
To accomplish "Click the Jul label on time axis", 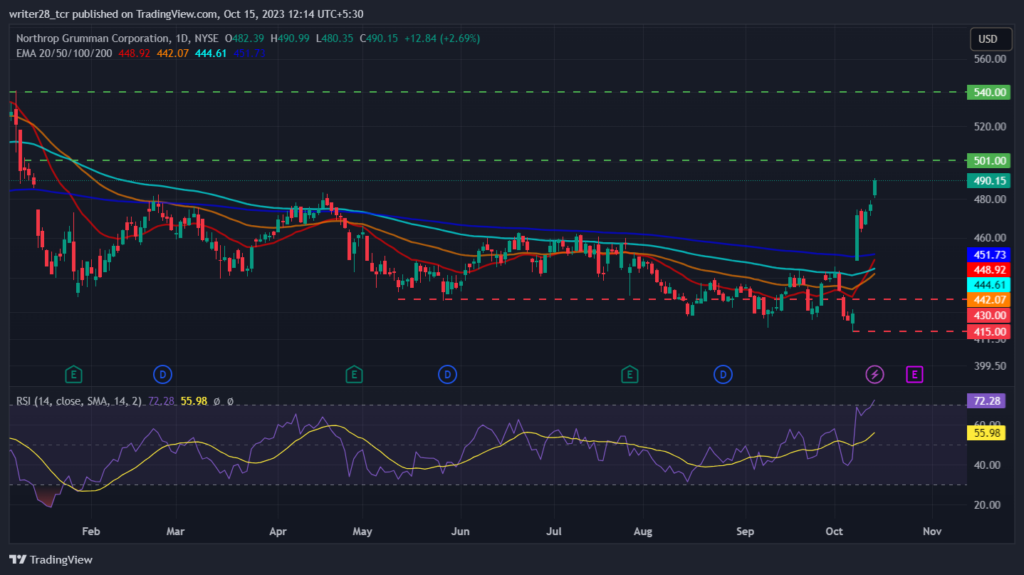I will tap(554, 531).
